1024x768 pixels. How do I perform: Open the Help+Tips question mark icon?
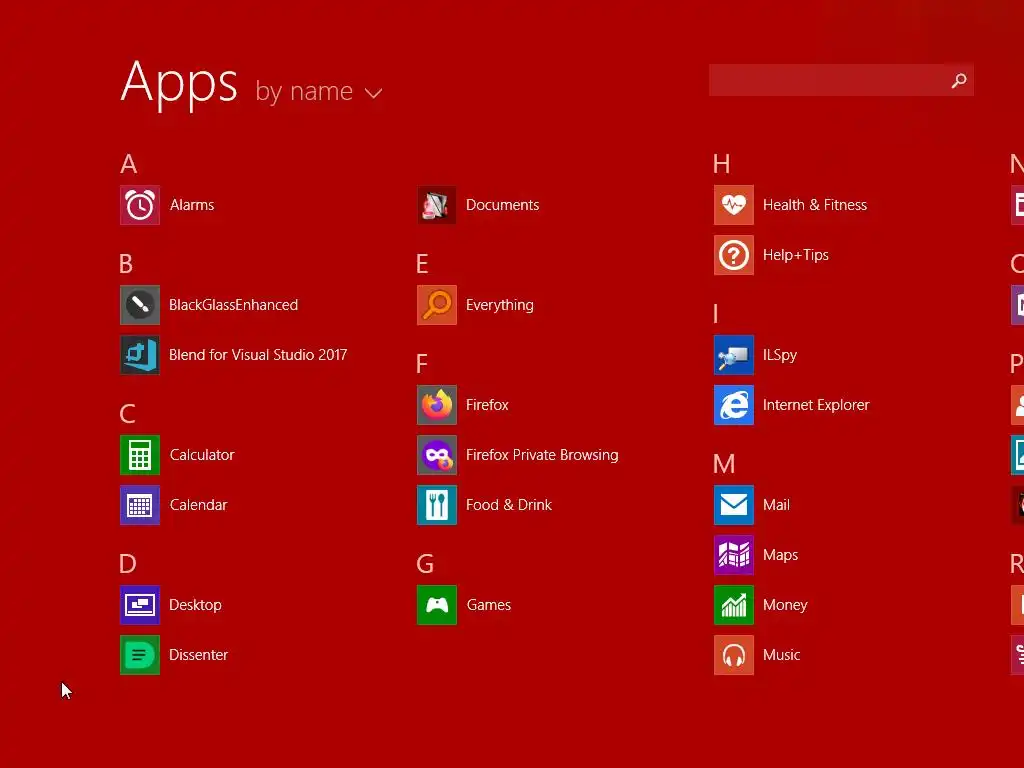point(734,255)
